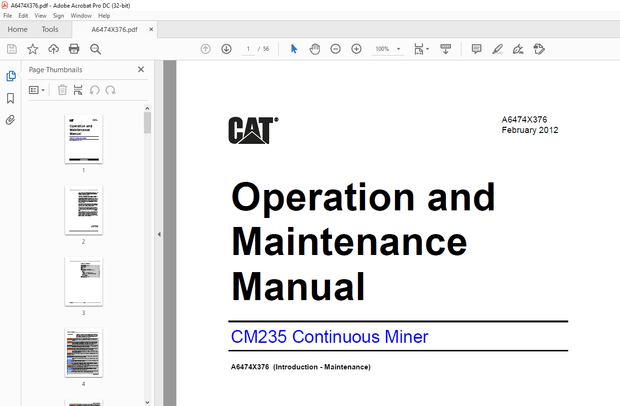Screen dimensions: 620x406
Task: Open the Sign menu
Action: point(59,16)
